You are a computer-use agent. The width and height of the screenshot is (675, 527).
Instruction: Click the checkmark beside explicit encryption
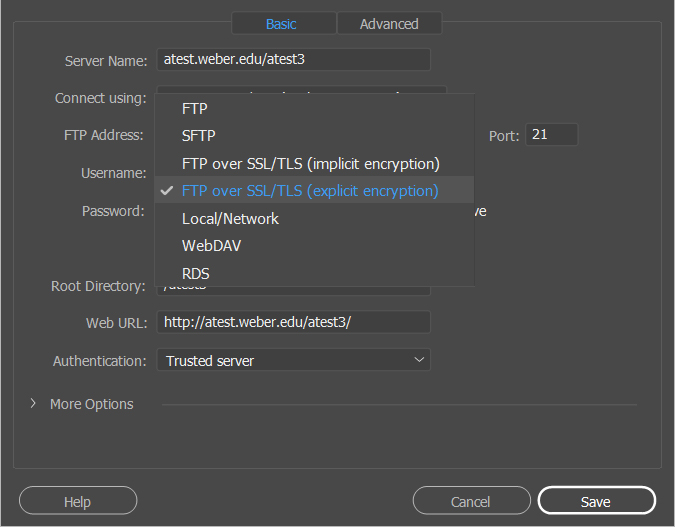pyautogui.click(x=167, y=191)
